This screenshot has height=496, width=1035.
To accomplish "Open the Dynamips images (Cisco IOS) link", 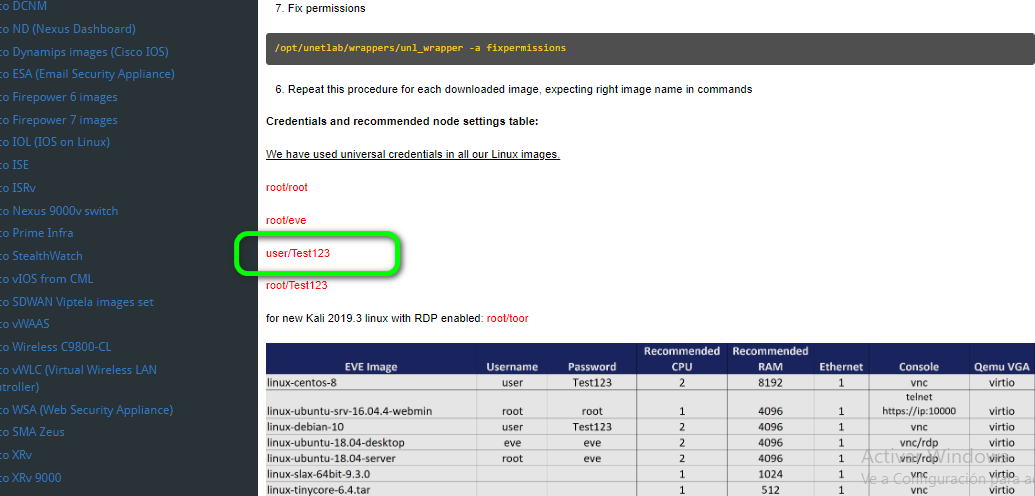I will pos(89,52).
